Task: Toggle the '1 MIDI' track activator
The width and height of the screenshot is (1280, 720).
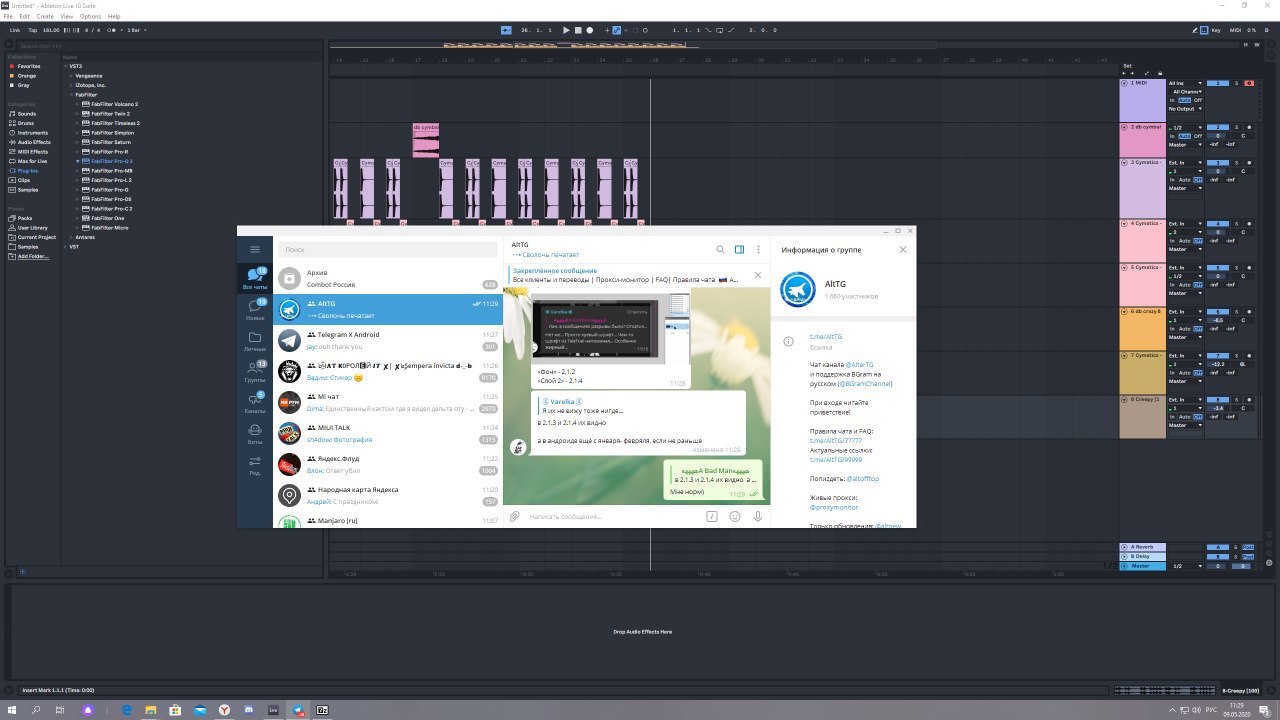Action: click(1218, 83)
